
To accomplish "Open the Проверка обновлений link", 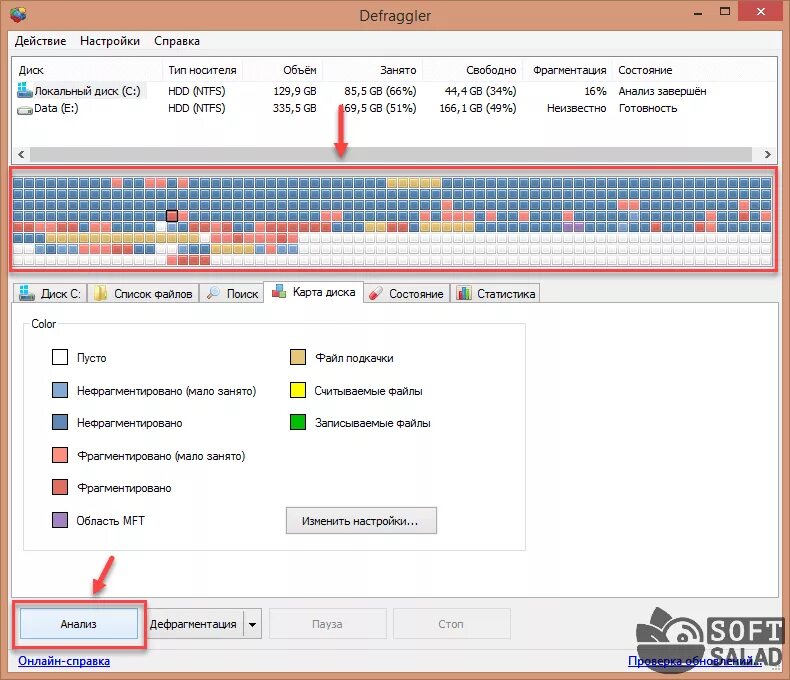I will (x=695, y=661).
